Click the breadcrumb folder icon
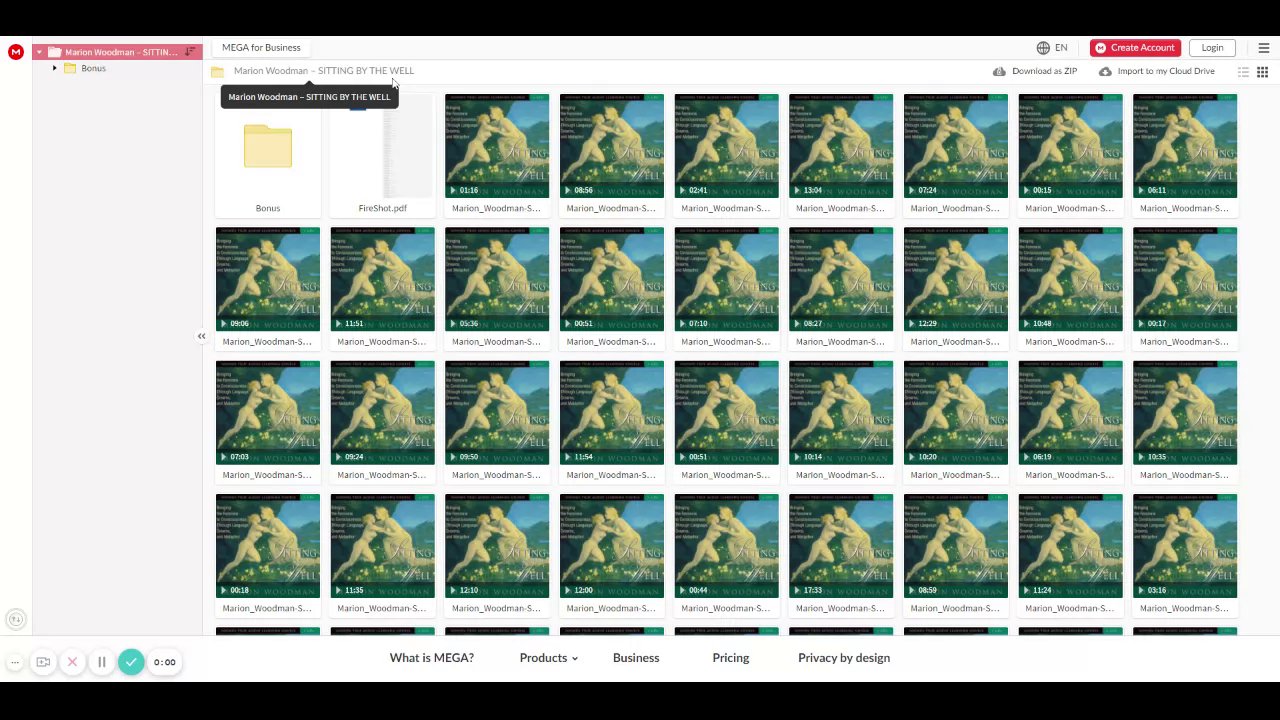 coord(217,71)
